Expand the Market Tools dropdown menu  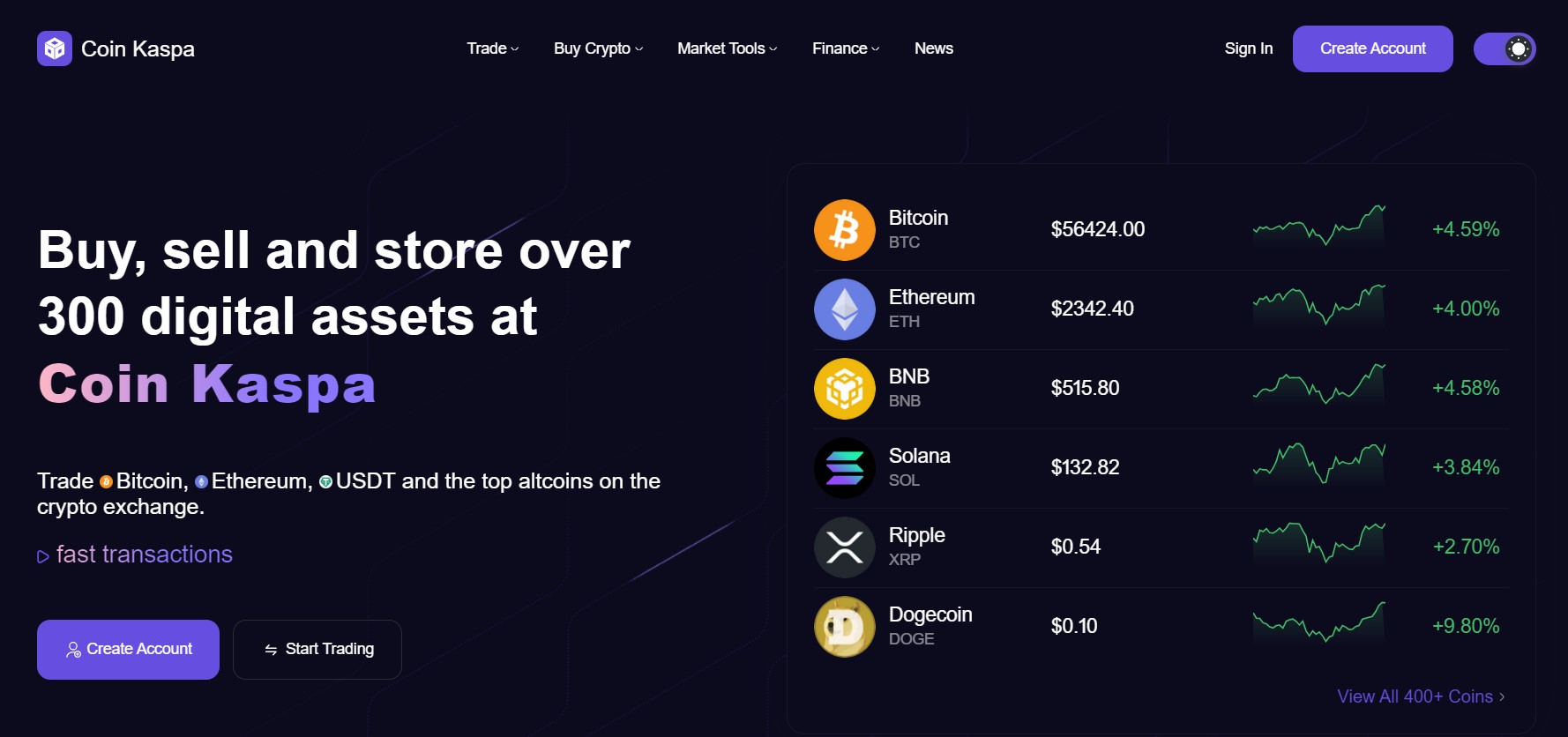(x=728, y=48)
